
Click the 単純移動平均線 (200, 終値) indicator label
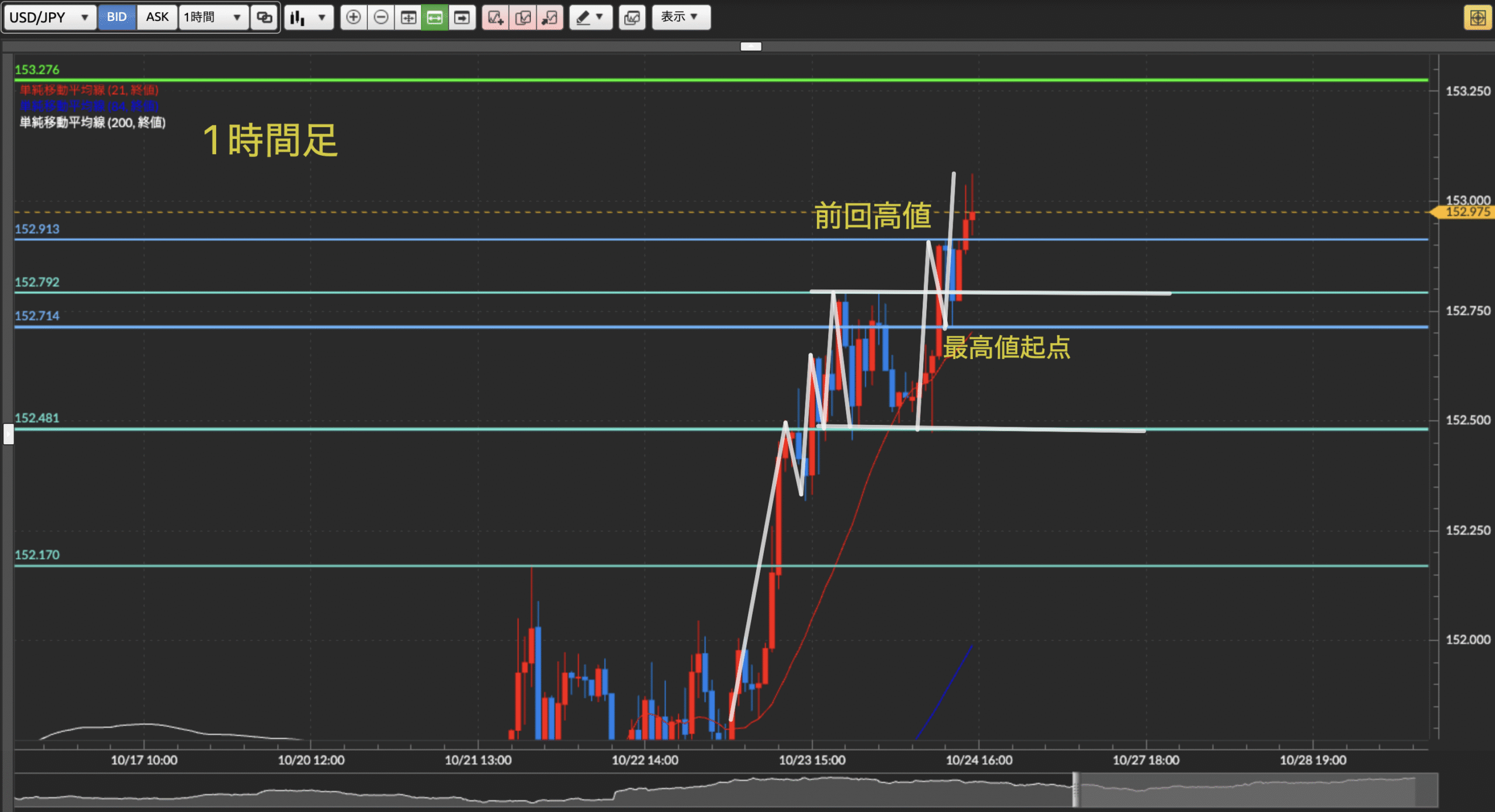pyautogui.click(x=92, y=123)
